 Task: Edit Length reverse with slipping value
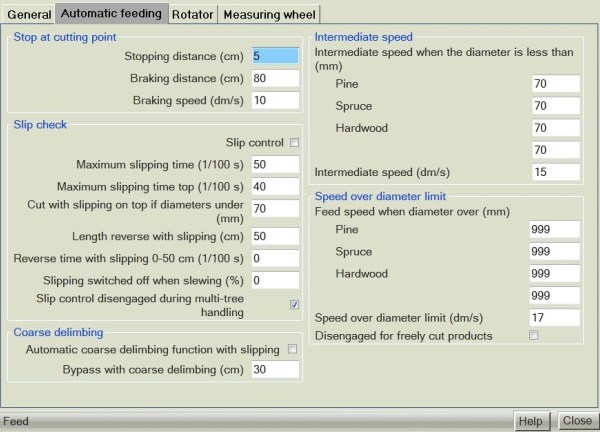click(x=275, y=236)
